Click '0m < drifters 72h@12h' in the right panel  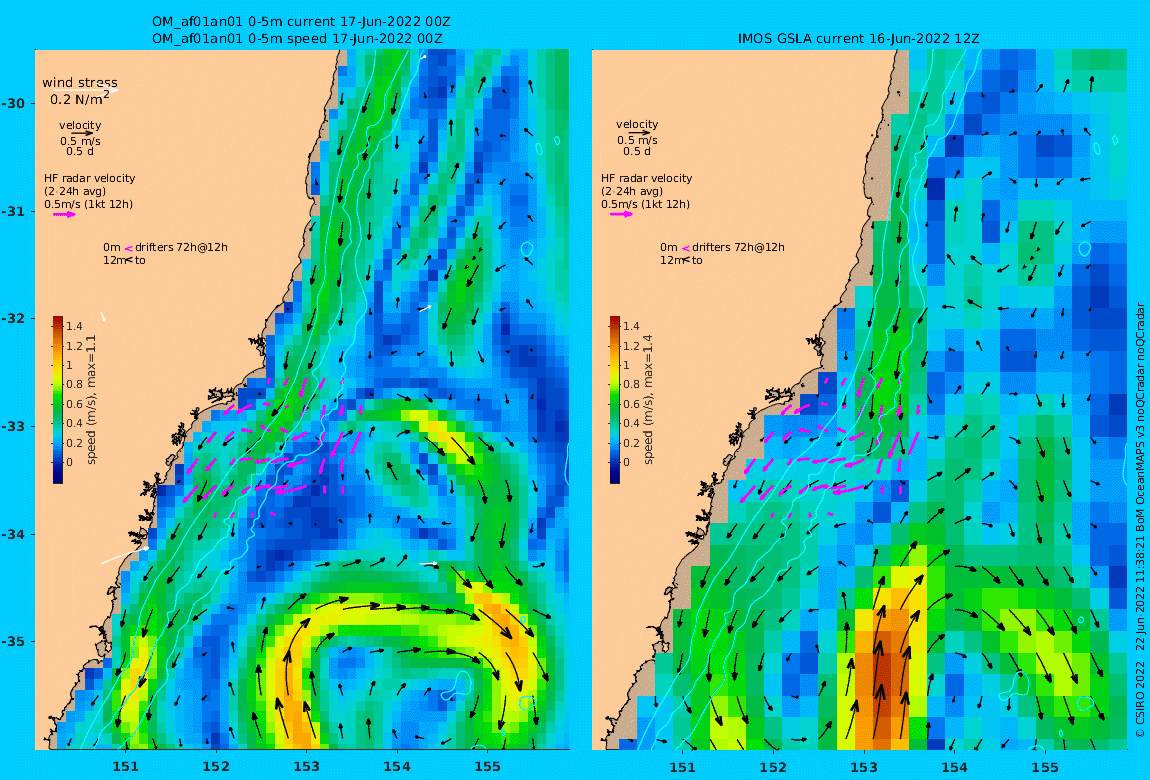[722, 247]
